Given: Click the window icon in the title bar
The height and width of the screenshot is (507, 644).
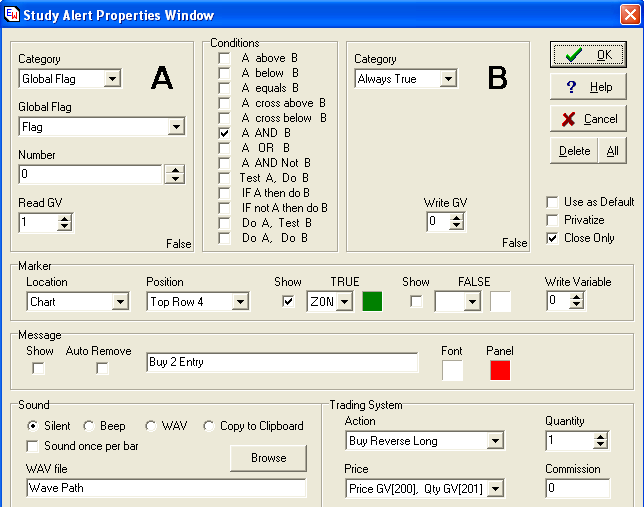Looking at the screenshot, I should [x=12, y=14].
